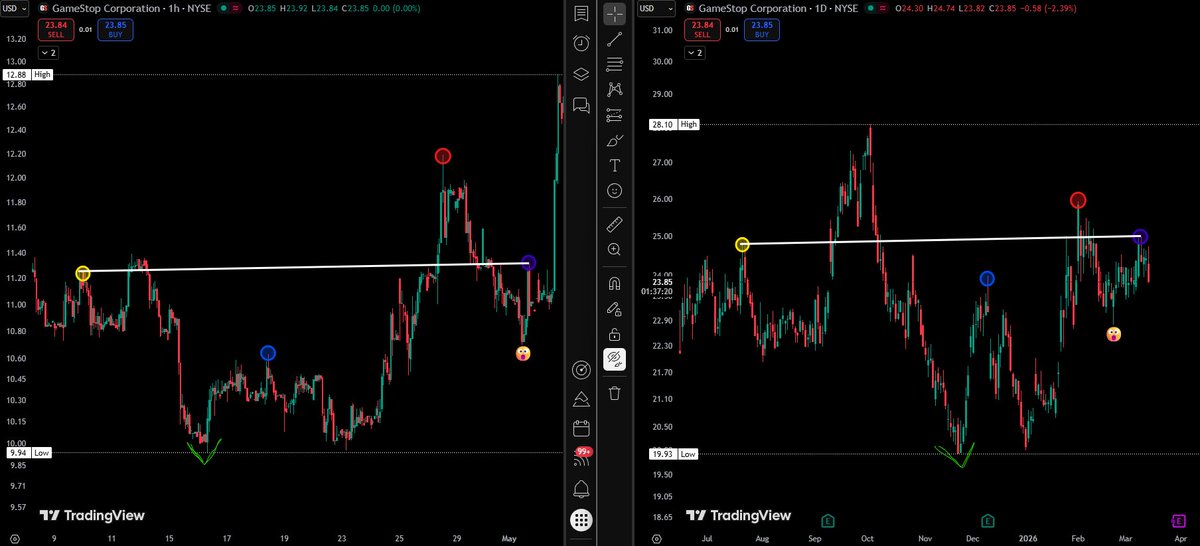This screenshot has height=546, width=1200.
Task: Select the Trend line drawing tool
Action: 614,38
